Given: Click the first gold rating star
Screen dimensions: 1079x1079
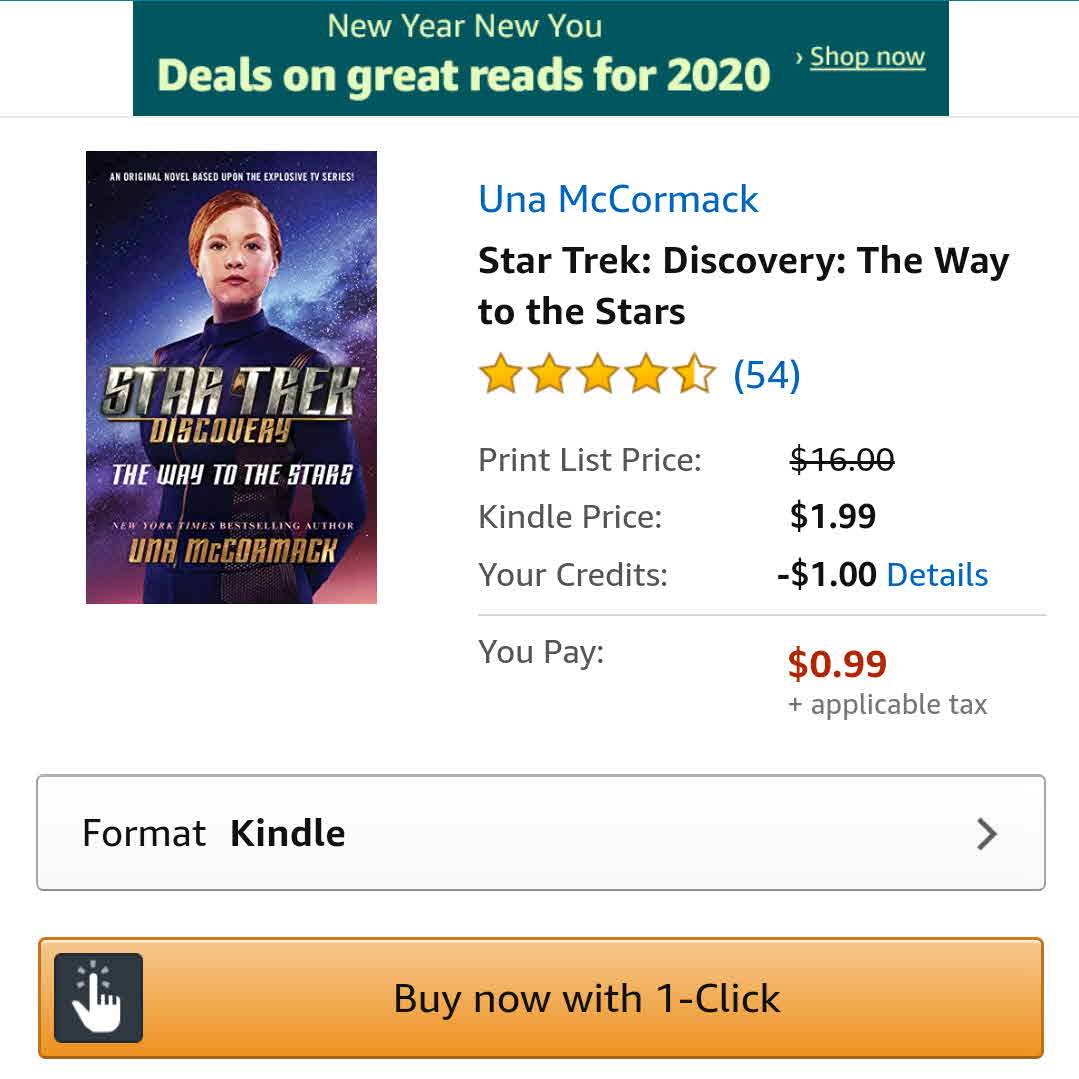Looking at the screenshot, I should pyautogui.click(x=500, y=374).
